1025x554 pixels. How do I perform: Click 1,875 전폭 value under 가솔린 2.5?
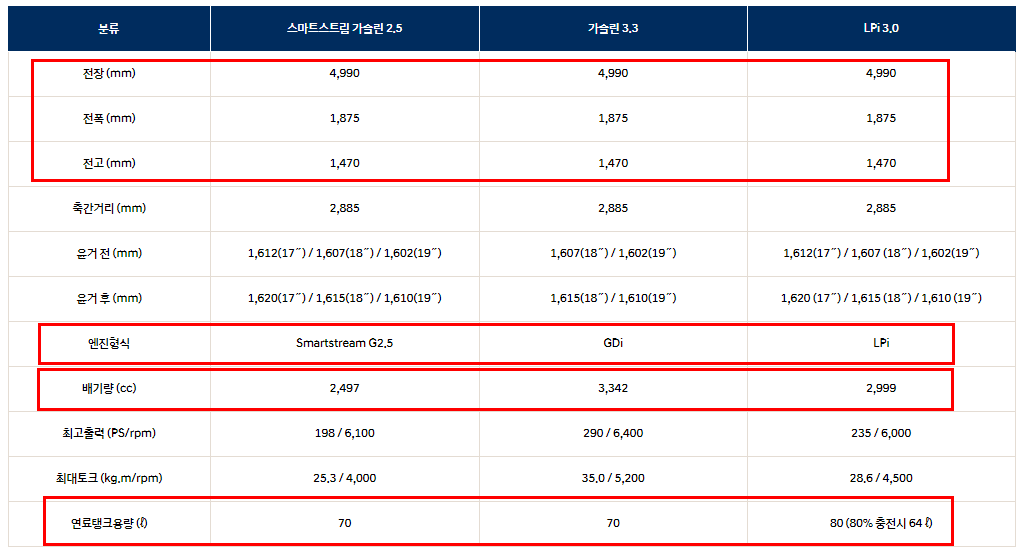click(x=344, y=118)
